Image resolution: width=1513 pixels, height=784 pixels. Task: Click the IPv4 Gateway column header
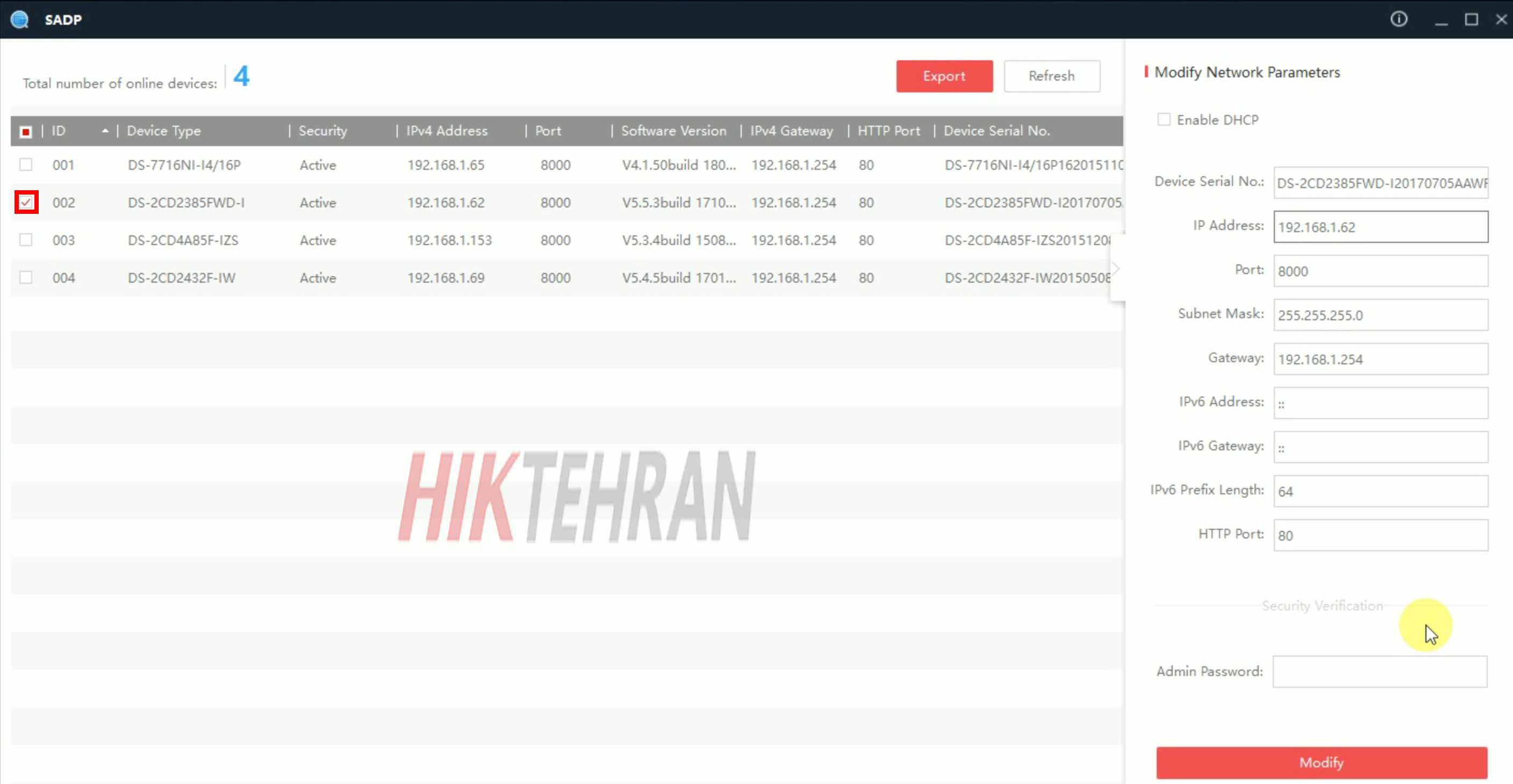pyautogui.click(x=791, y=131)
